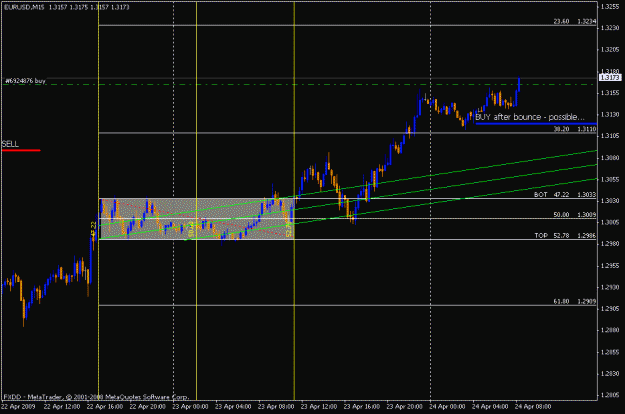The height and width of the screenshot is (414, 625).
Task: Click the 1.2955 price axis value
Action: [610, 266]
